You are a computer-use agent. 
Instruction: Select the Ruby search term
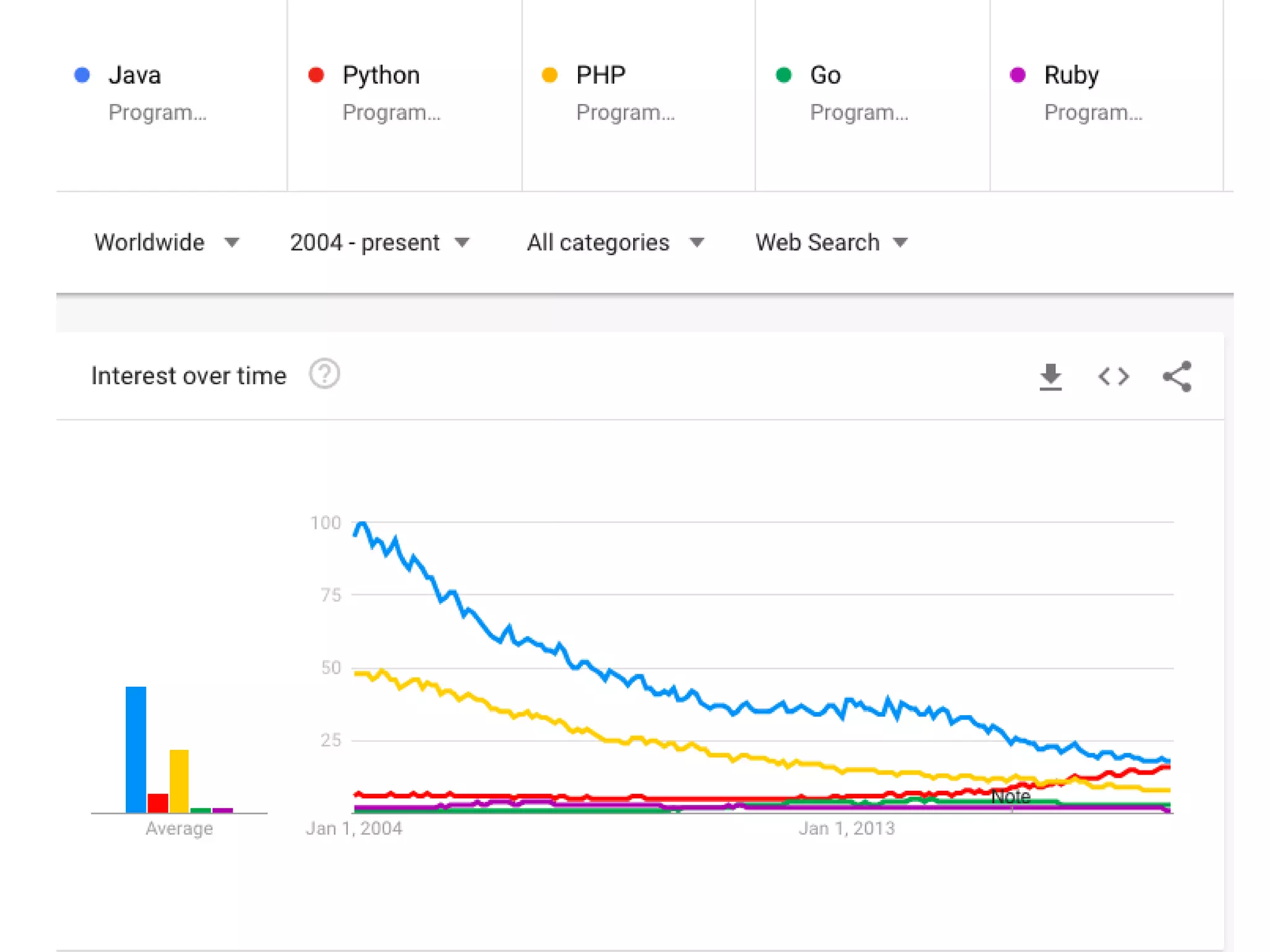(x=1071, y=76)
